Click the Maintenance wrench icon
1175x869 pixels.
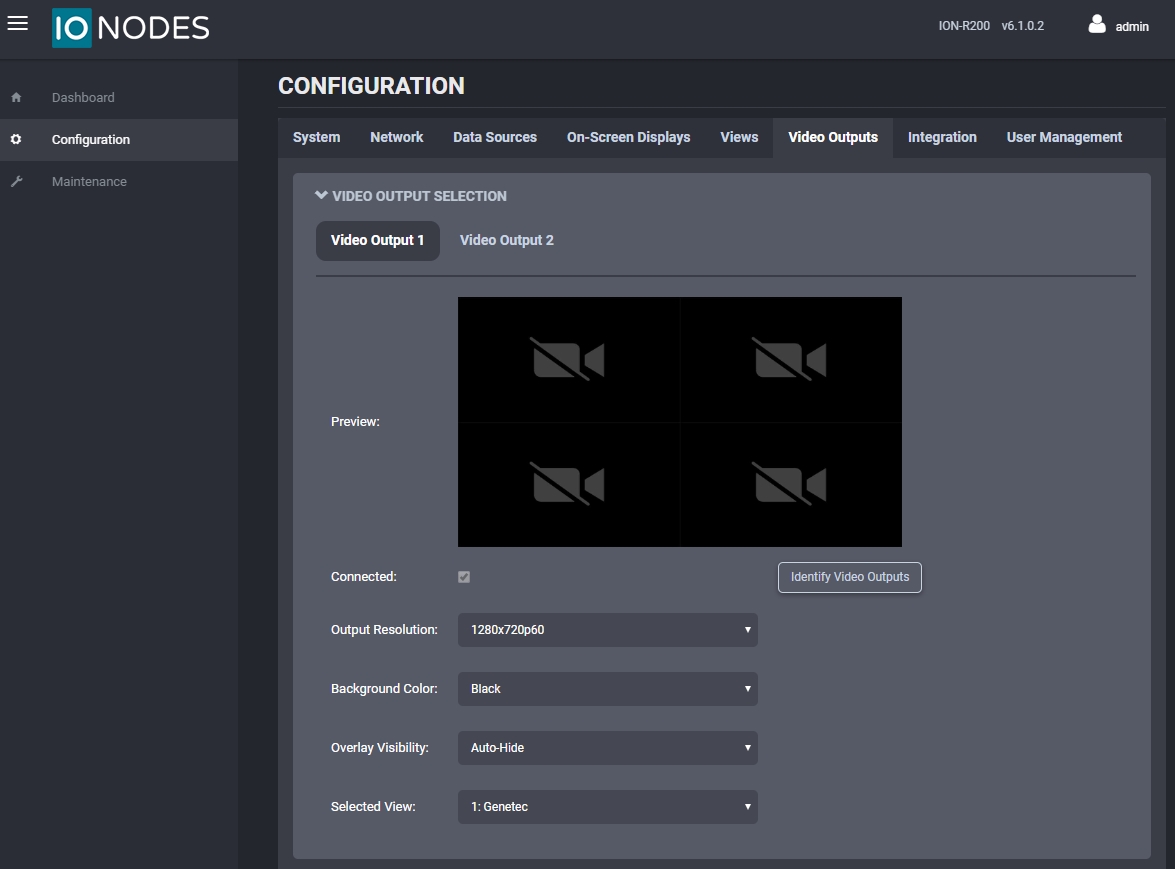[x=16, y=182]
